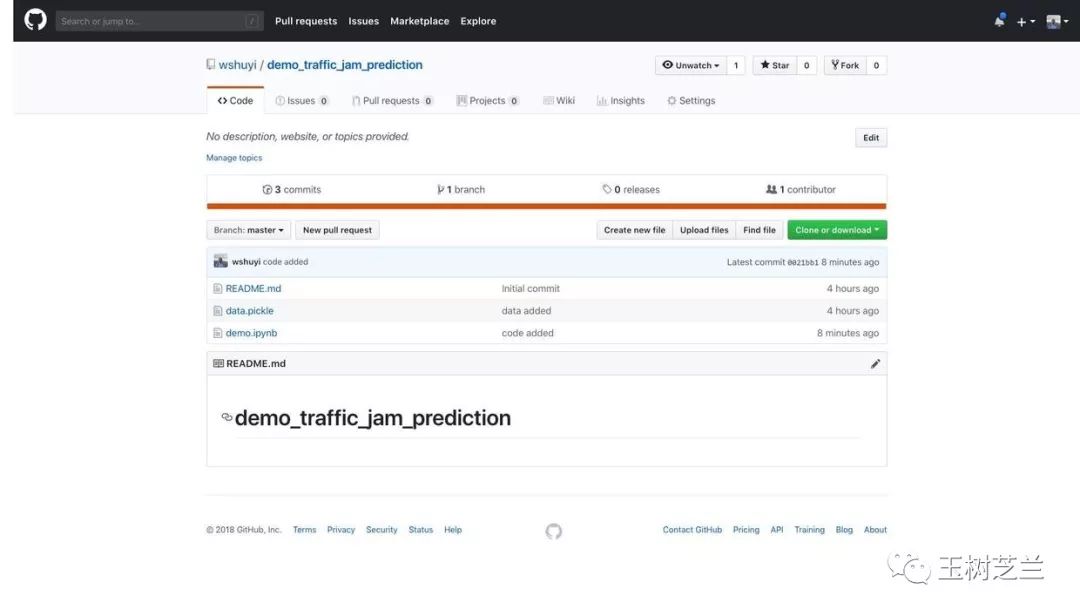This screenshot has height=616, width=1080.
Task: Switch to the repository Issues tab
Action: click(302, 101)
